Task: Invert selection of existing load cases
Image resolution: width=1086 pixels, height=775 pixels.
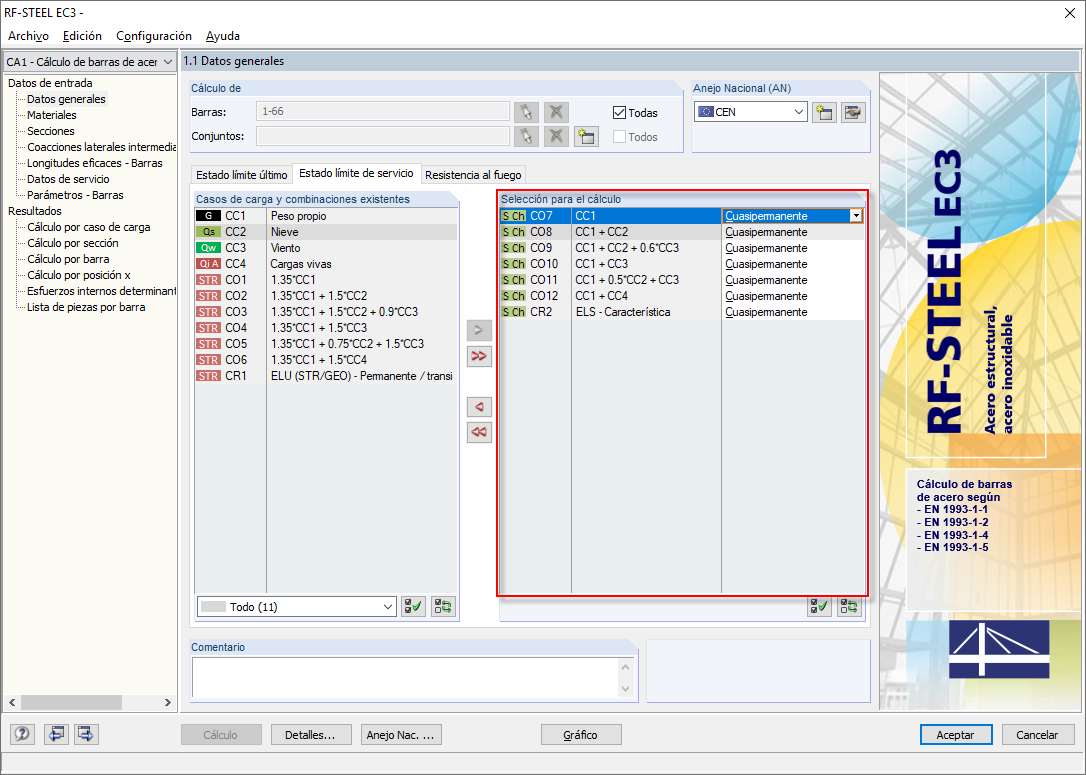Action: (x=443, y=607)
